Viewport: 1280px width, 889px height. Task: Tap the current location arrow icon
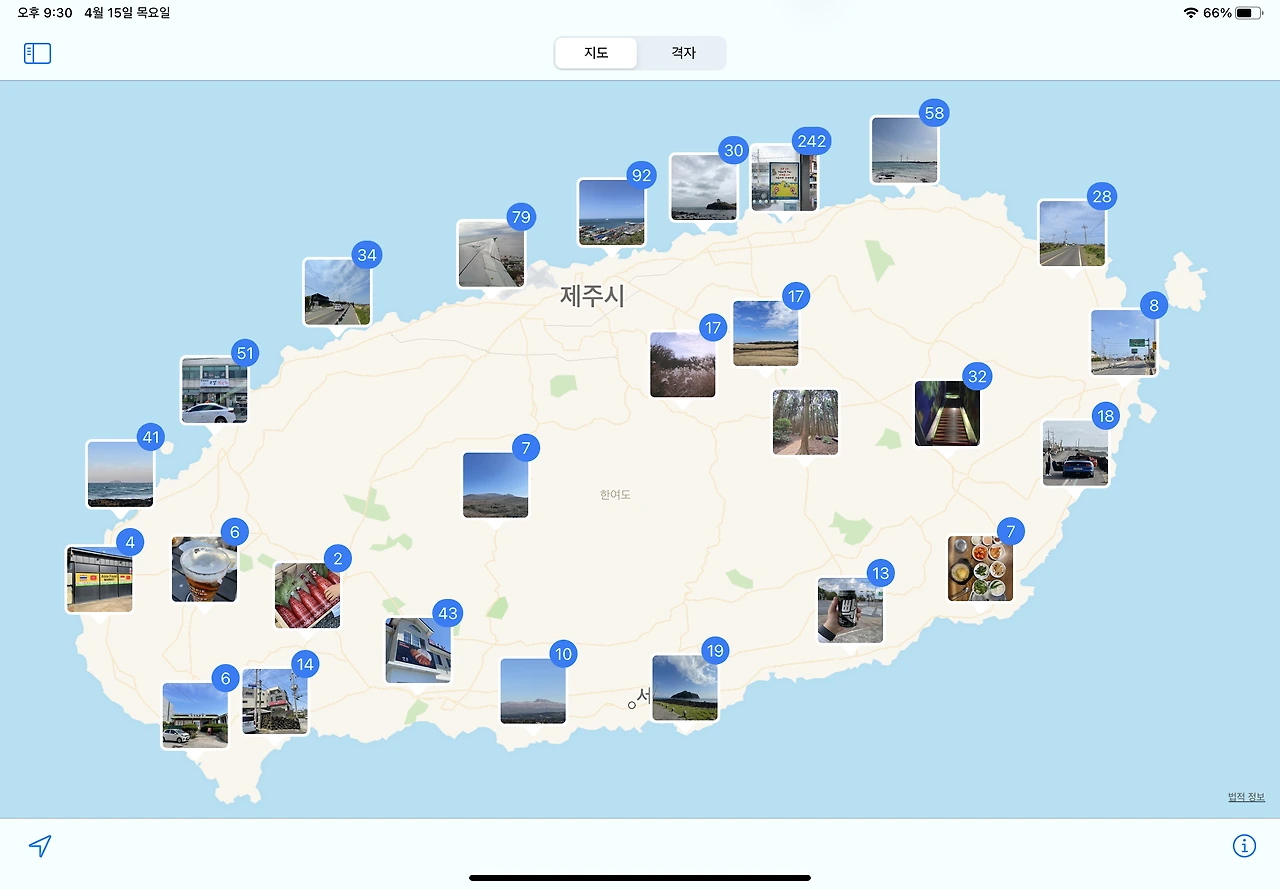[x=40, y=847]
